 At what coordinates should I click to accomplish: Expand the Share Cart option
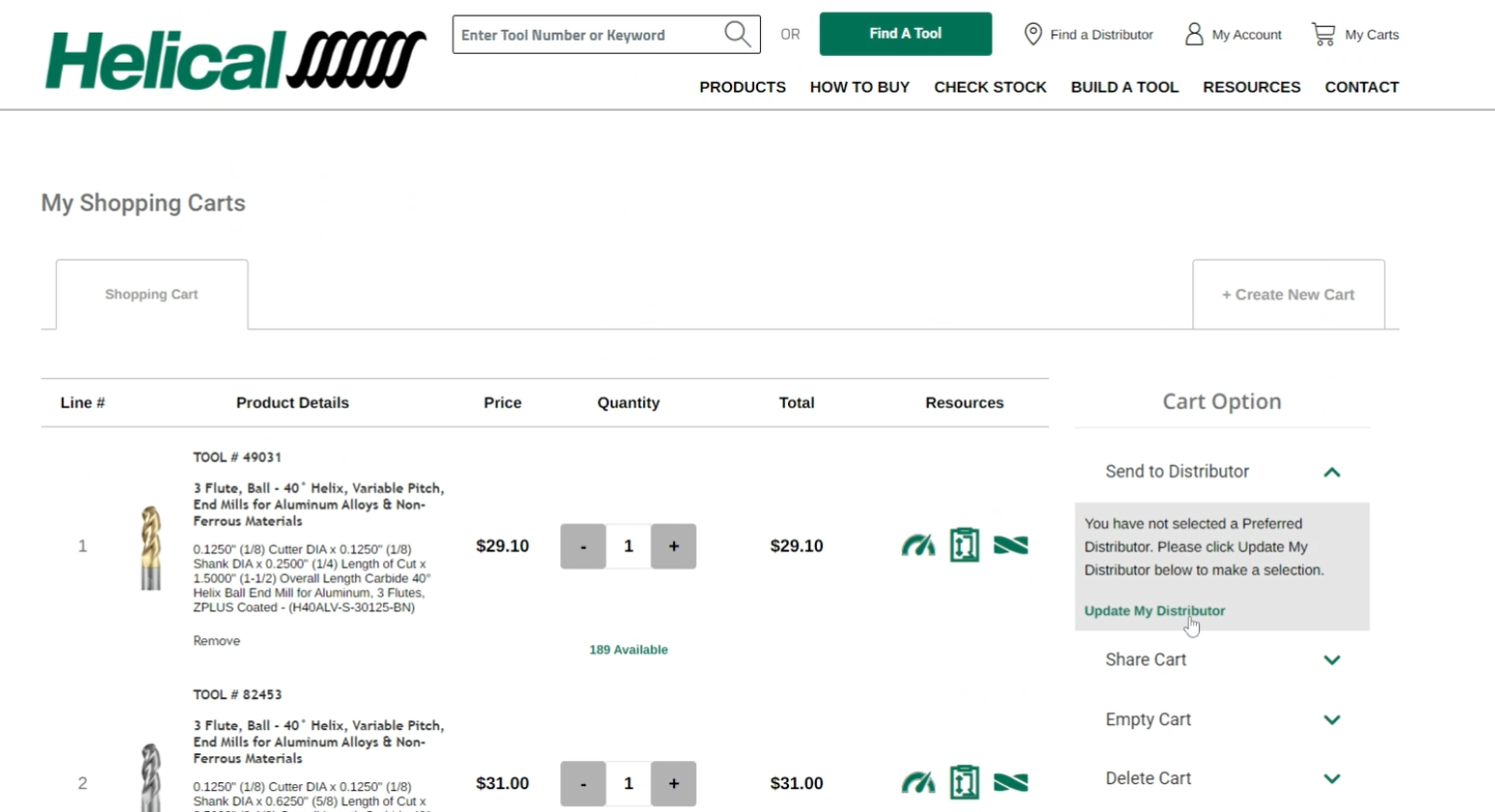pyautogui.click(x=1331, y=660)
